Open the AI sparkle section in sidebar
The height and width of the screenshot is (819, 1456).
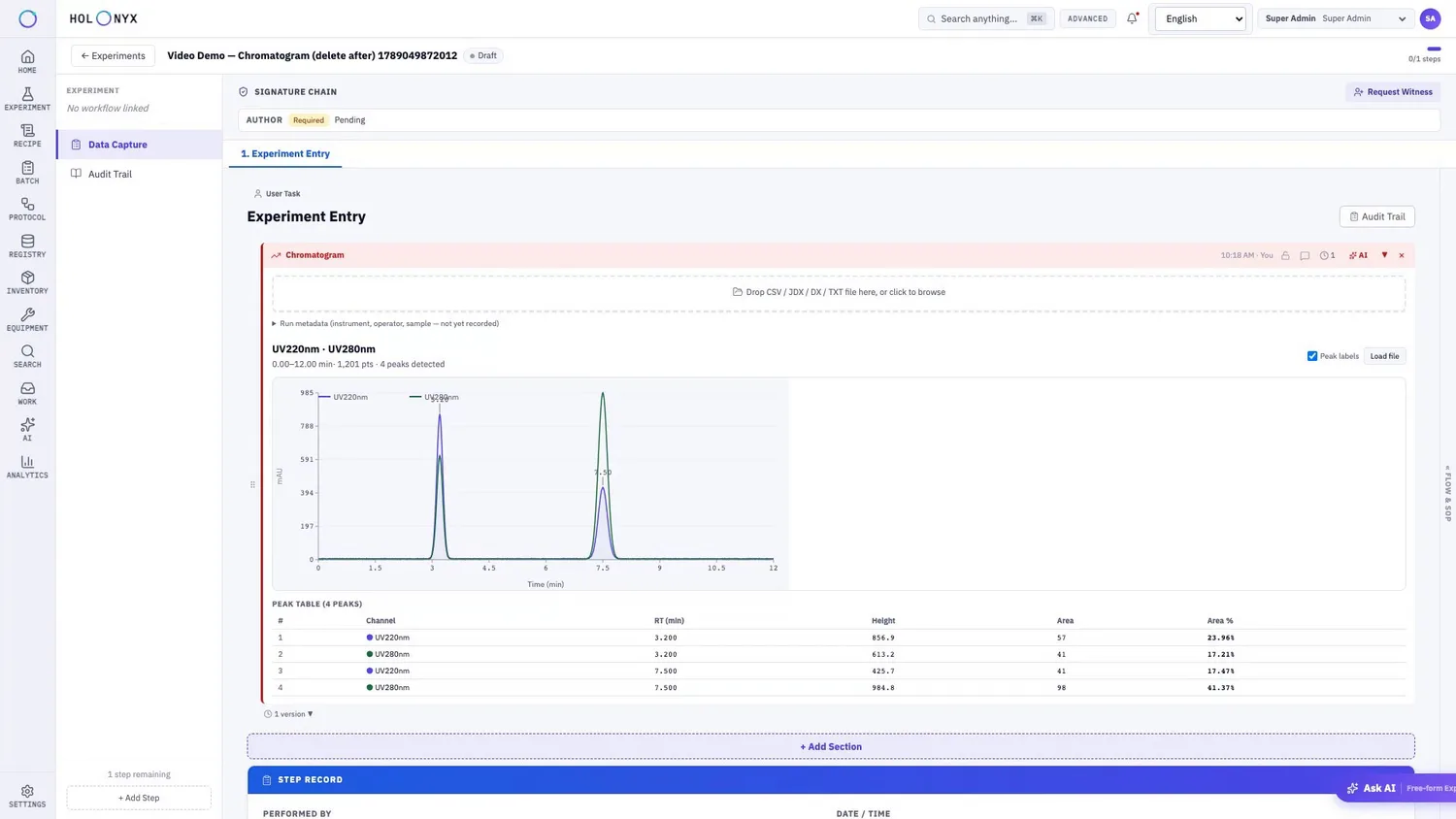27,430
